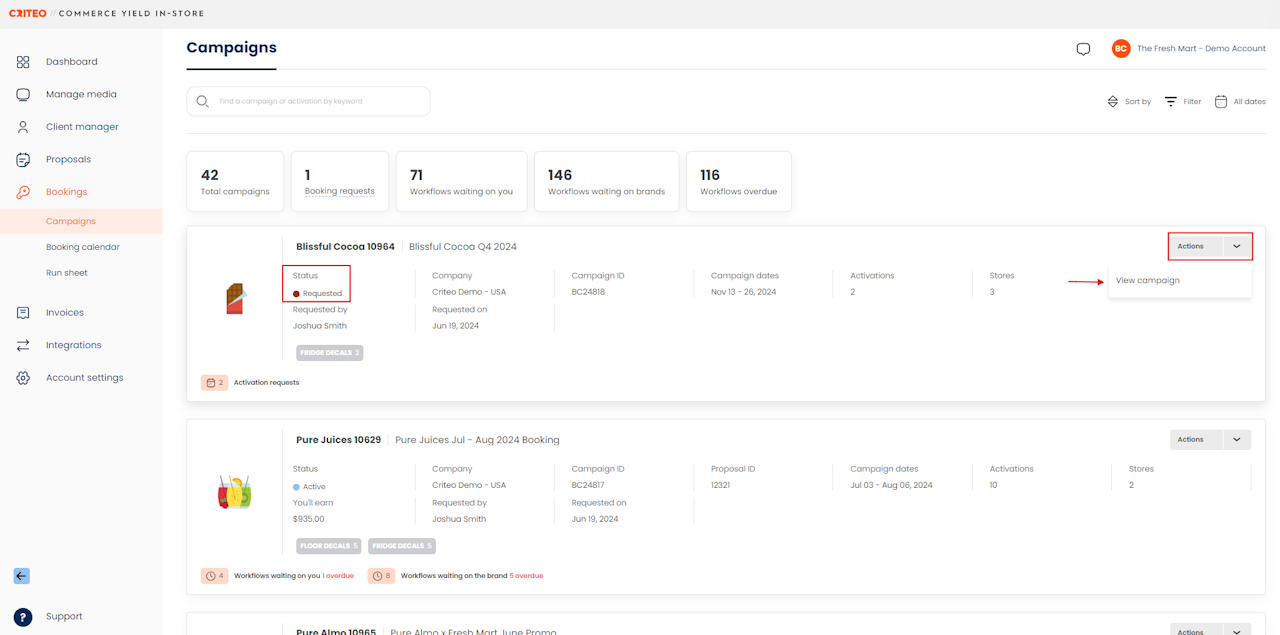
Task: Click the Filter button
Action: pos(1183,102)
